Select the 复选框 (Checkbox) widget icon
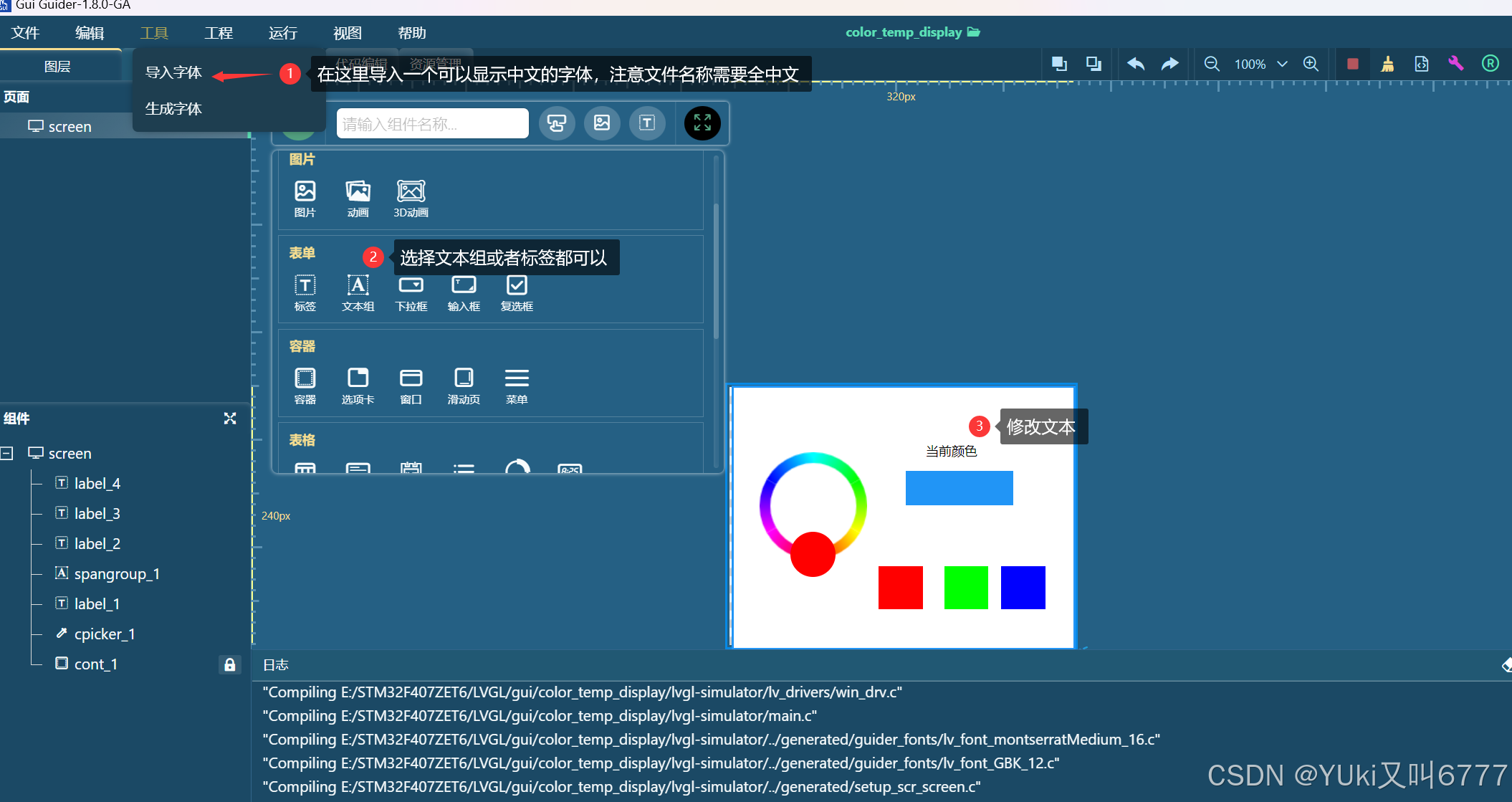1512x802 pixels. (x=516, y=287)
